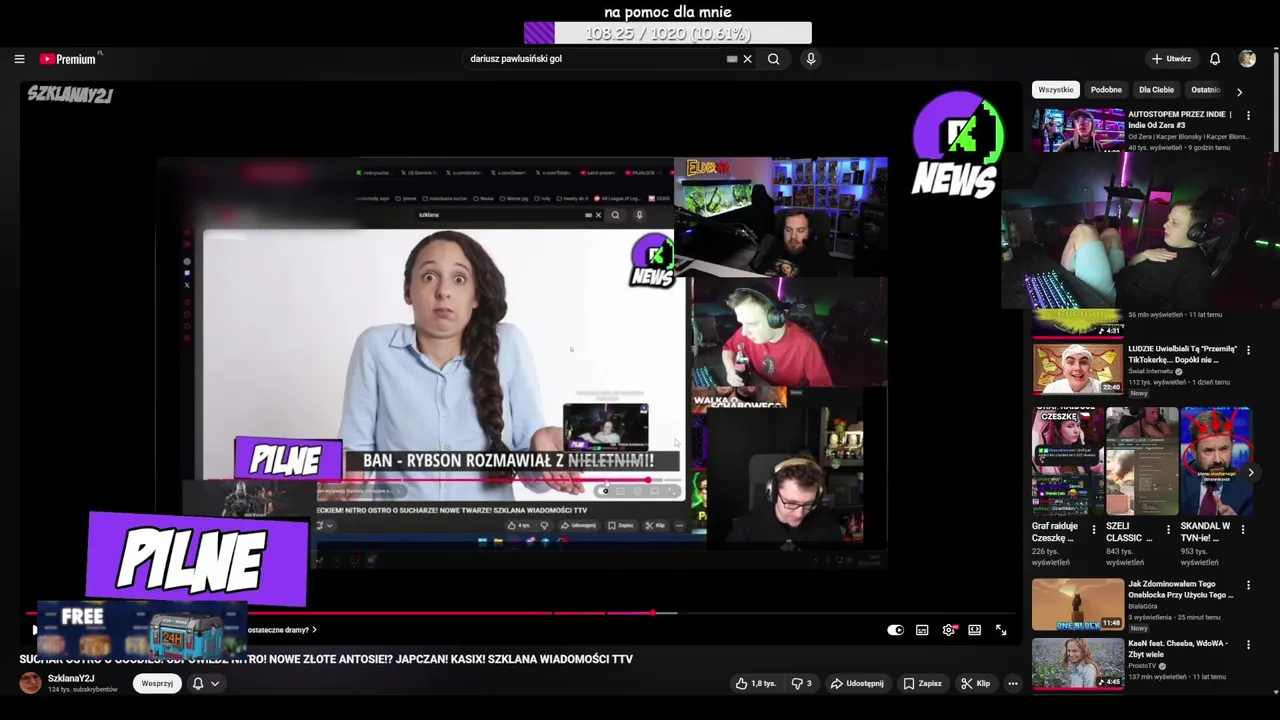Image resolution: width=1280 pixels, height=720 pixels.
Task: Click the Udostępnij share button
Action: tap(857, 683)
